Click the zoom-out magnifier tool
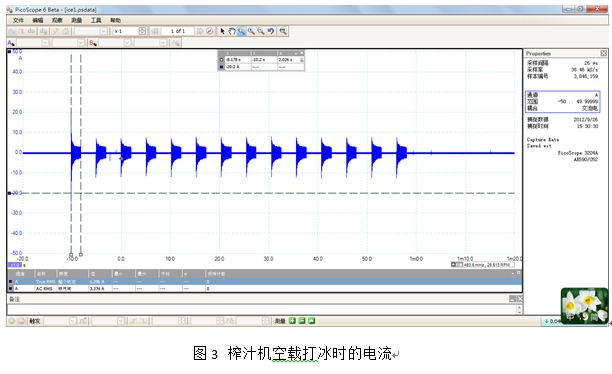This screenshot has height=374, width=612. click(x=261, y=31)
